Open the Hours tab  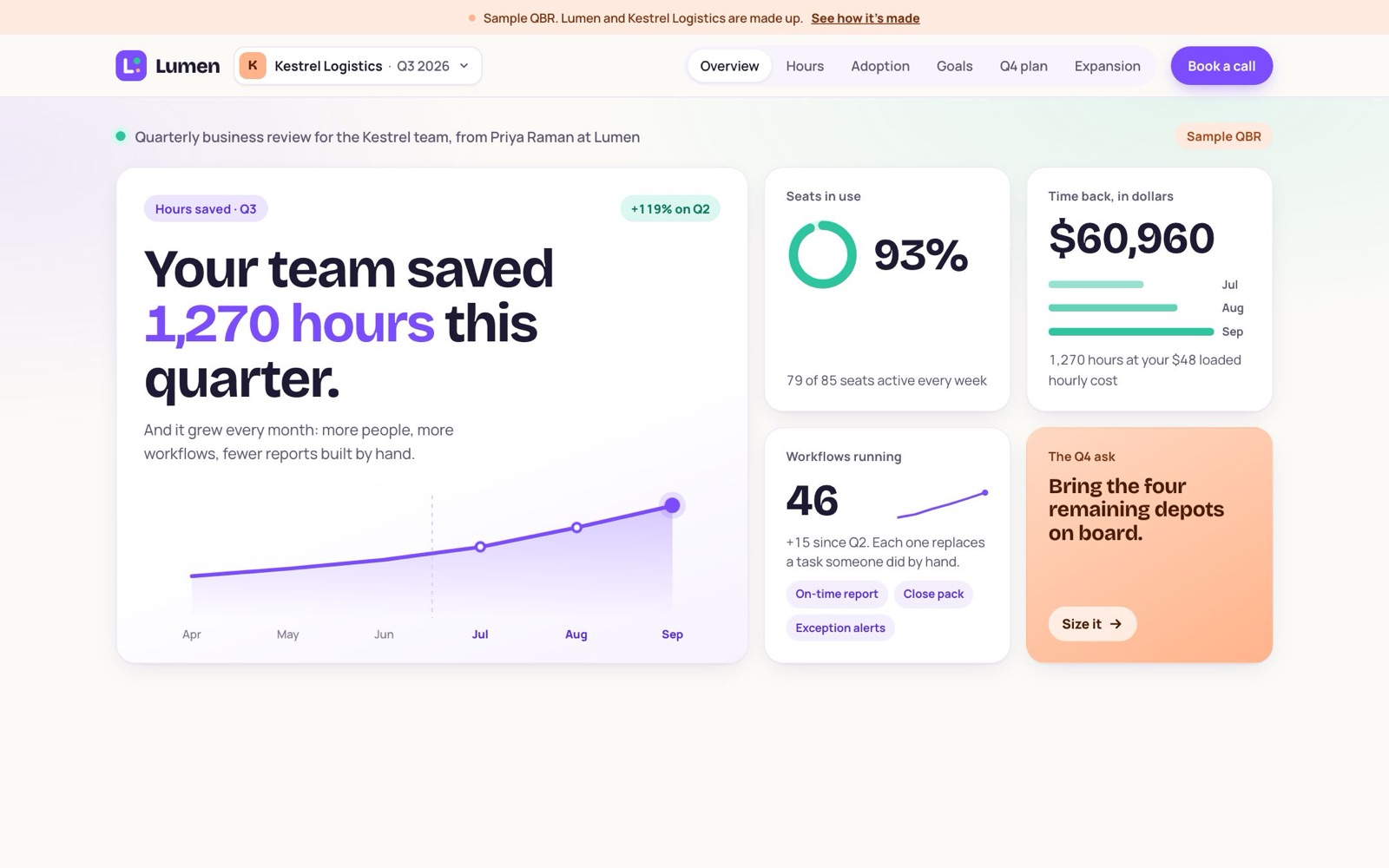805,66
